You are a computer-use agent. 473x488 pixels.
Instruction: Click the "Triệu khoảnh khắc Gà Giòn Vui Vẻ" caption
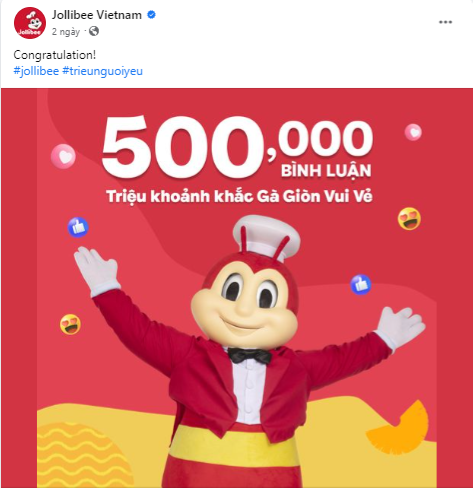(x=239, y=197)
